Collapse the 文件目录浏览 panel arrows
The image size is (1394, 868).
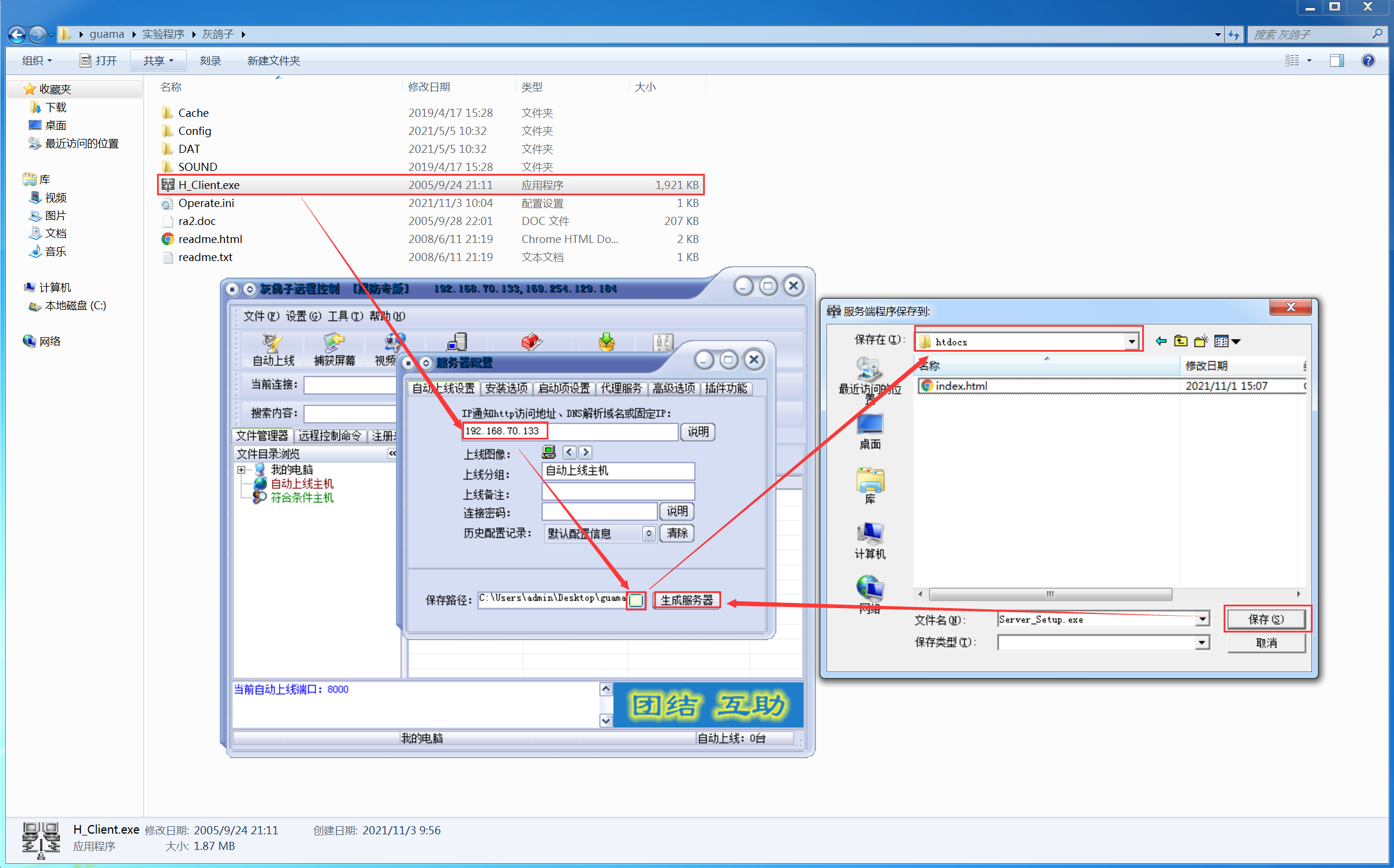393,453
